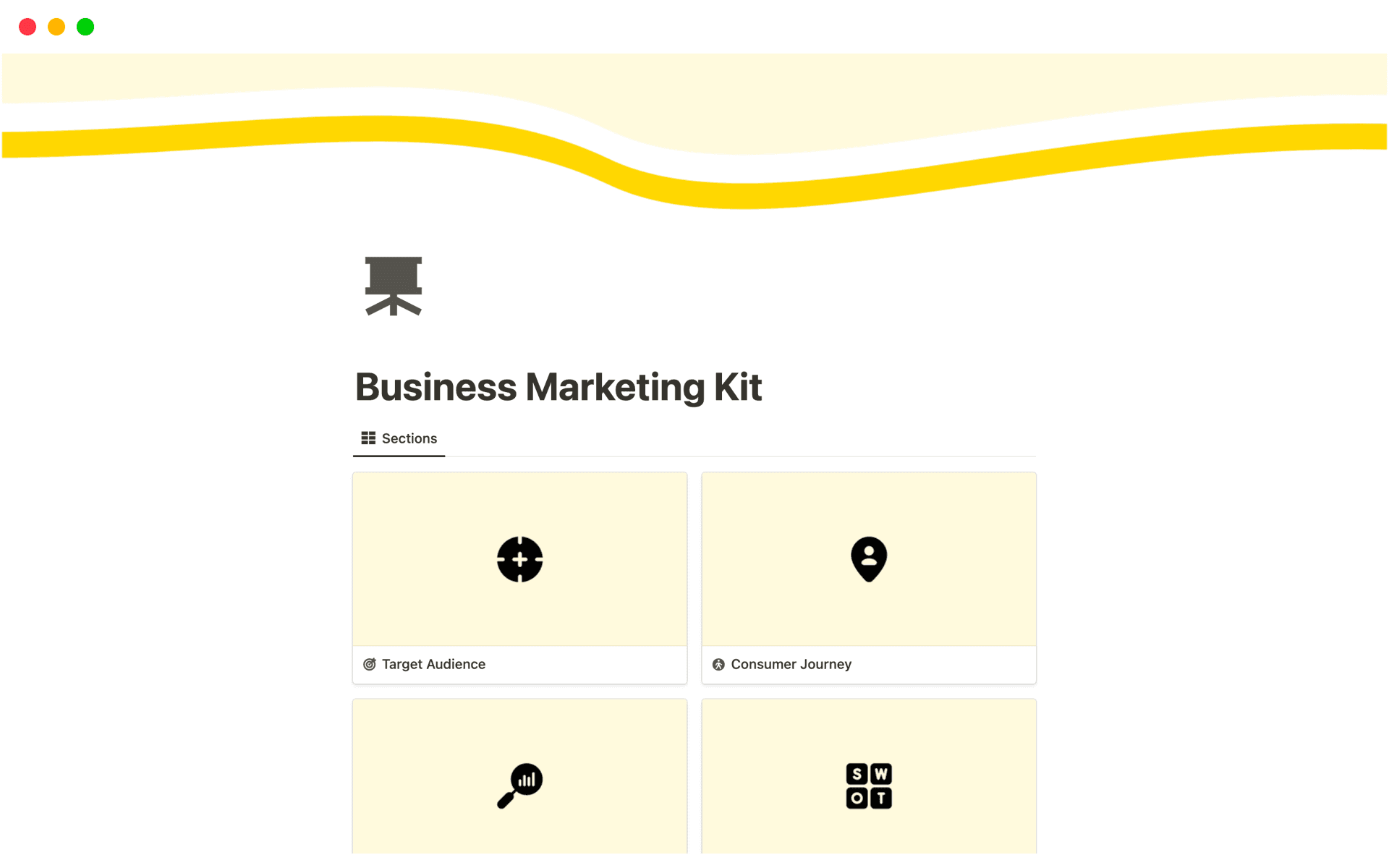Click the SWOT grid icon

pos(869,786)
